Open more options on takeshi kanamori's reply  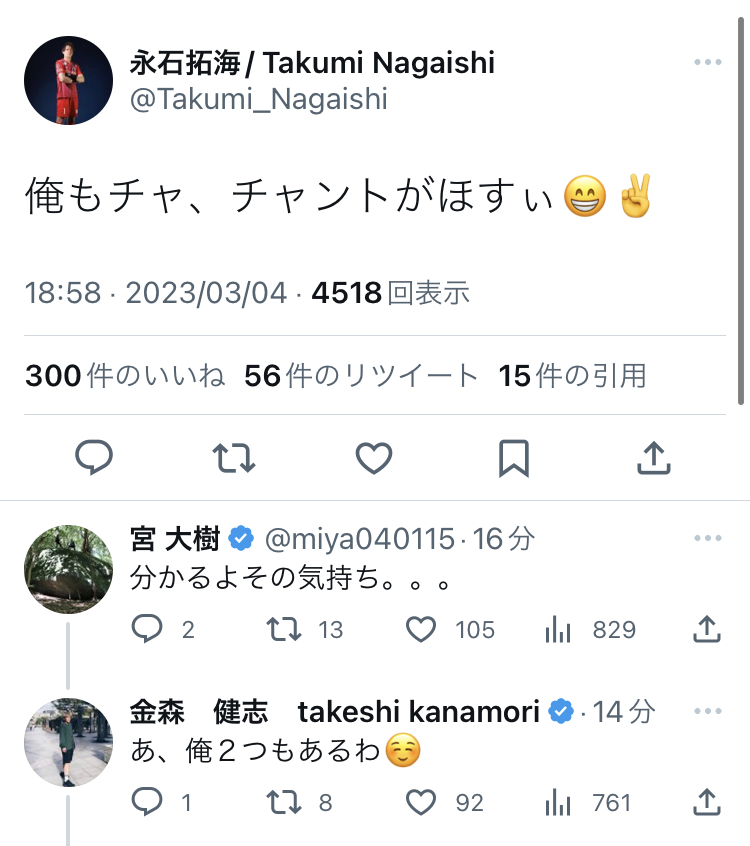pos(707,711)
